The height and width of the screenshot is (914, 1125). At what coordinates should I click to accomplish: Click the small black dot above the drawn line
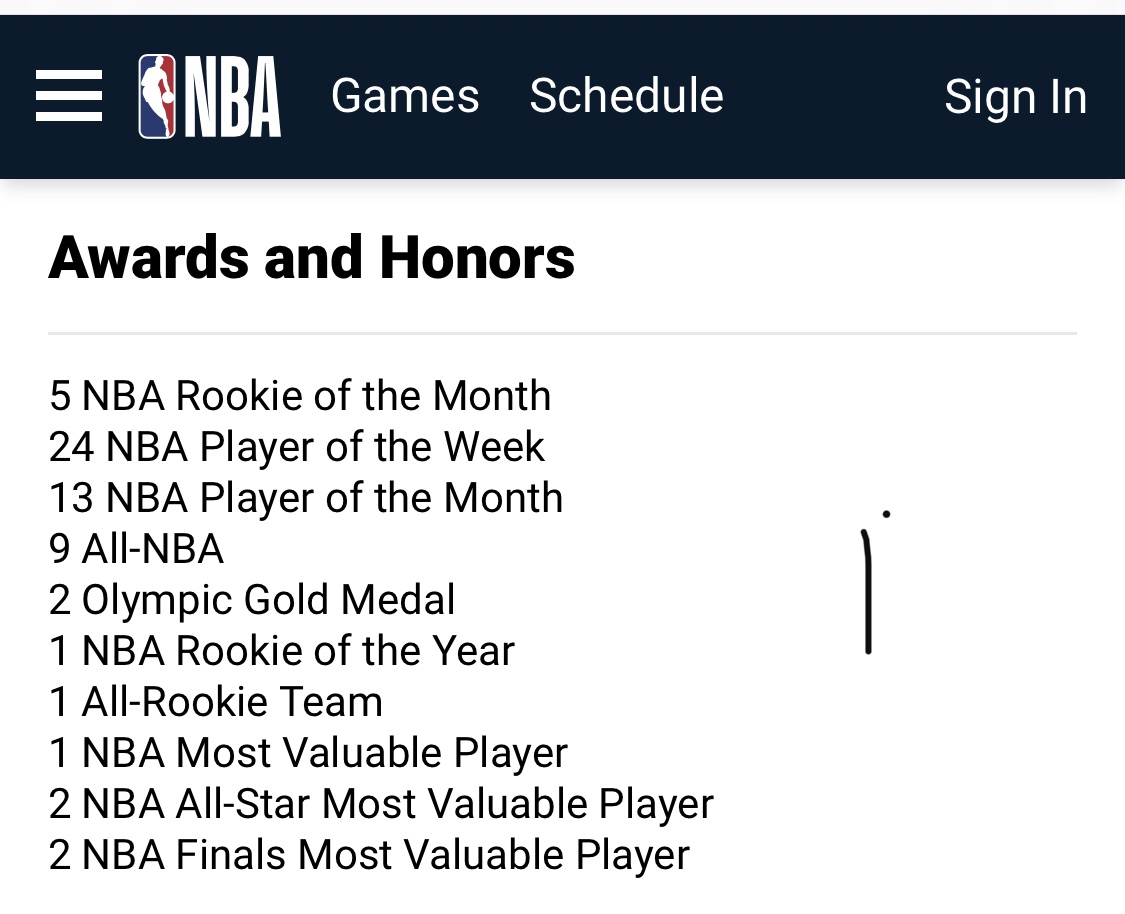tap(886, 514)
